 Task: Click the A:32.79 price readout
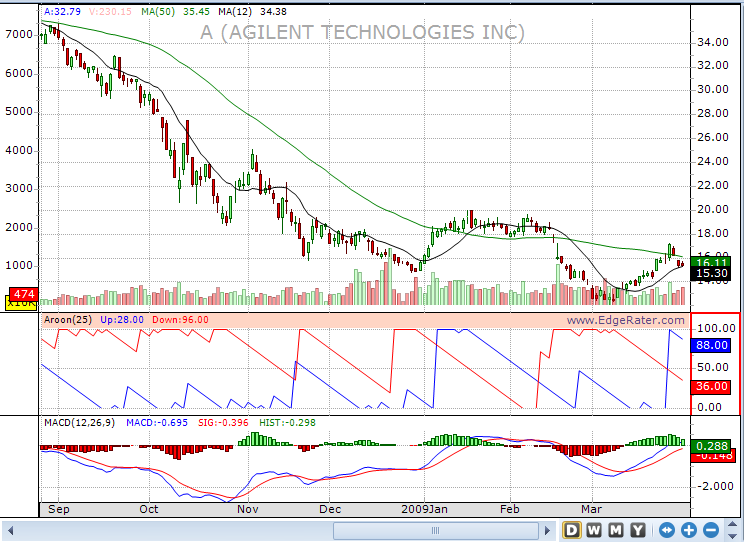pos(62,11)
